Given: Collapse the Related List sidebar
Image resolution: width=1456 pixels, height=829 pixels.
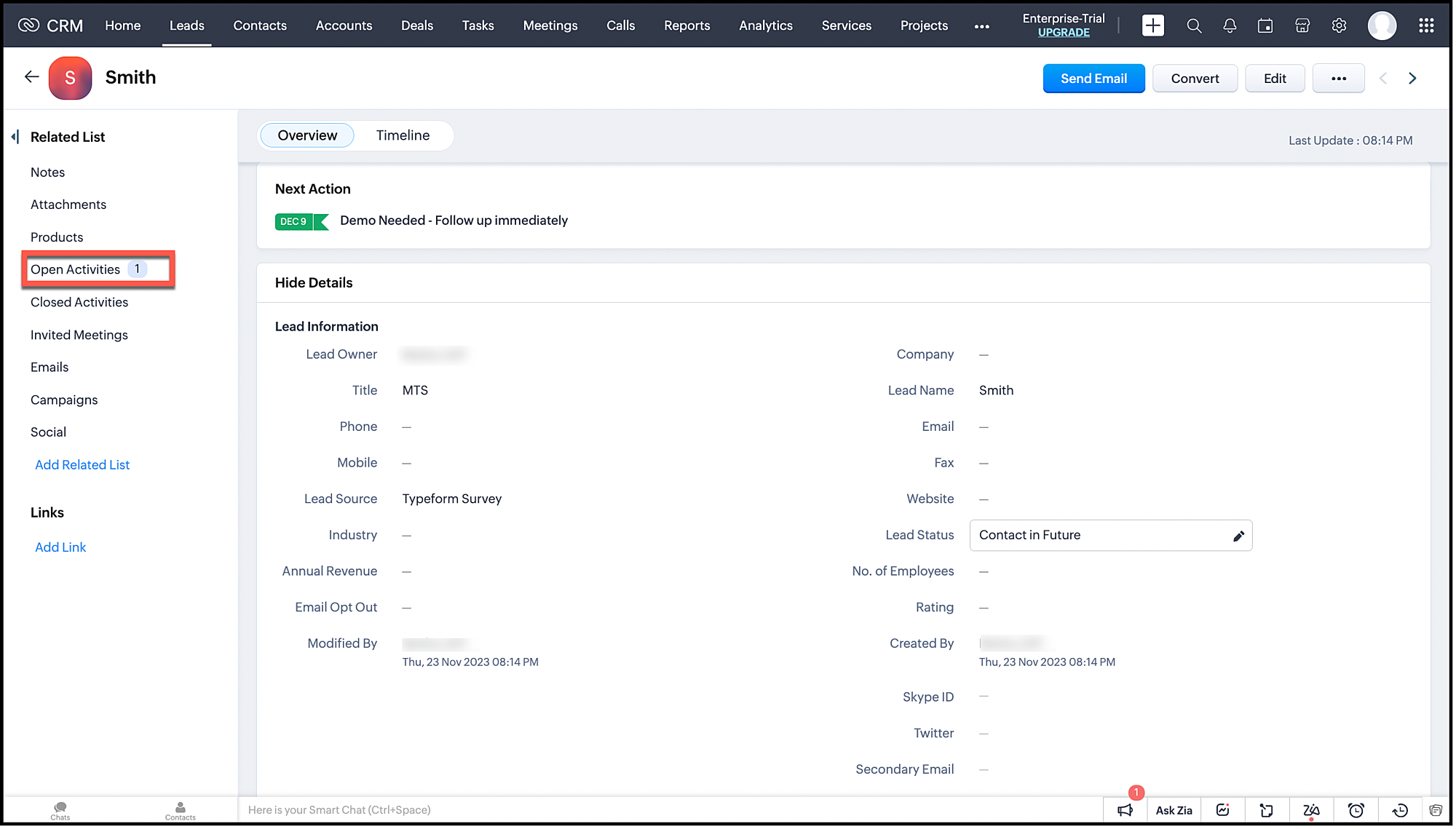Looking at the screenshot, I should [15, 137].
